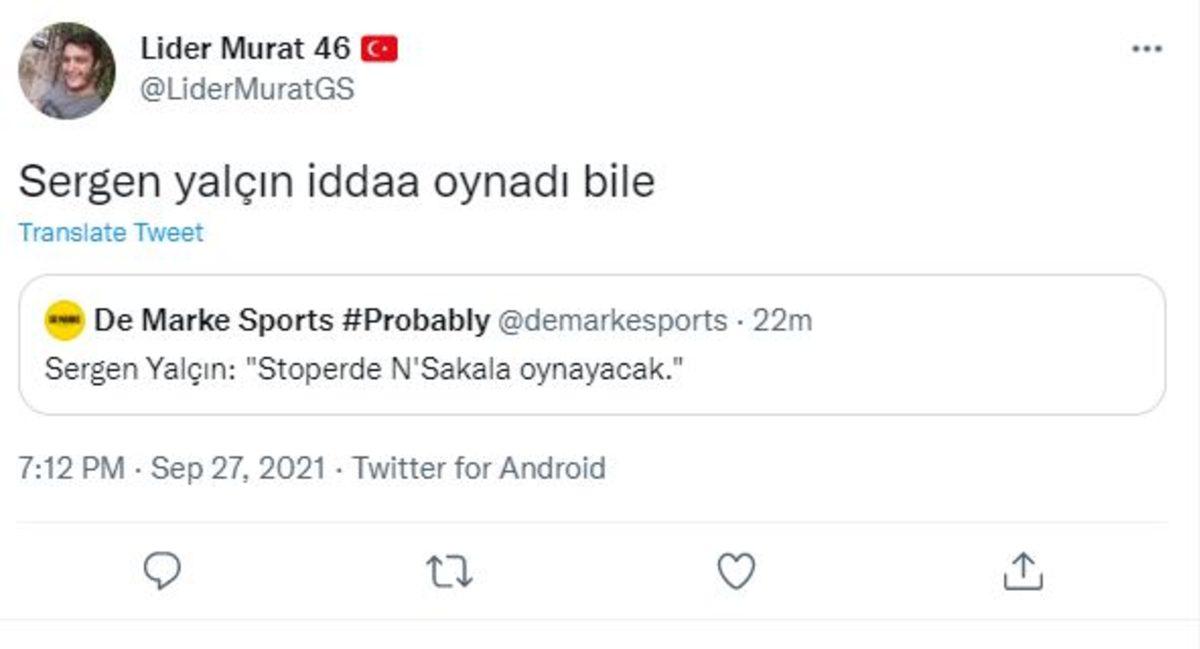This screenshot has height=649, width=1200.
Task: Click the 7:12 PM tweet time
Action: (x=71, y=468)
